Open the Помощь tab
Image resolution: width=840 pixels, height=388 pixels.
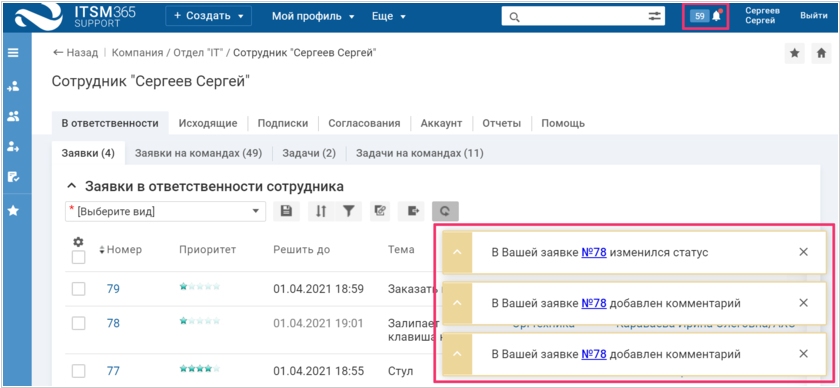coord(563,123)
